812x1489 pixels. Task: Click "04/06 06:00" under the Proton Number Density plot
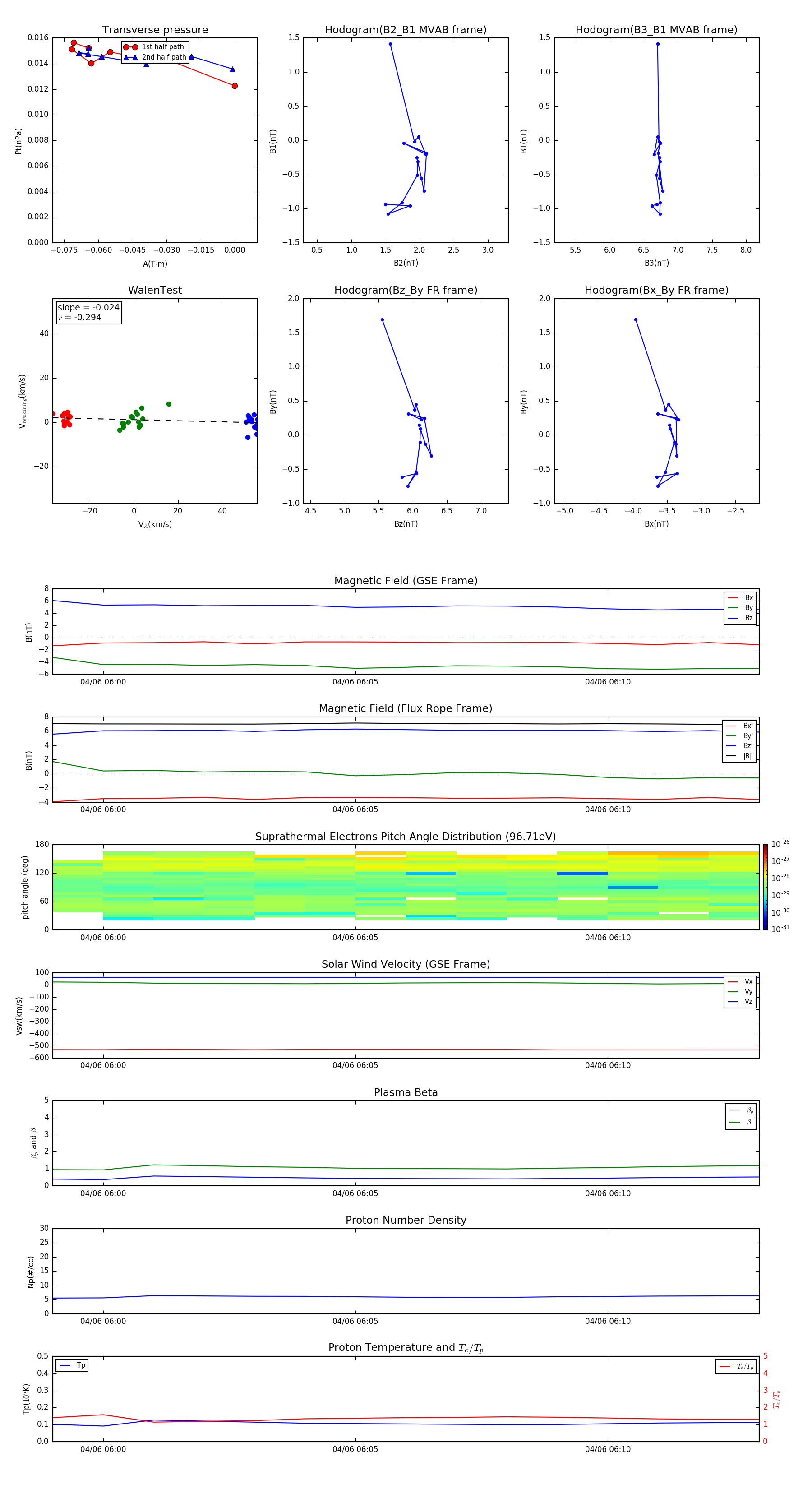pos(103,1321)
